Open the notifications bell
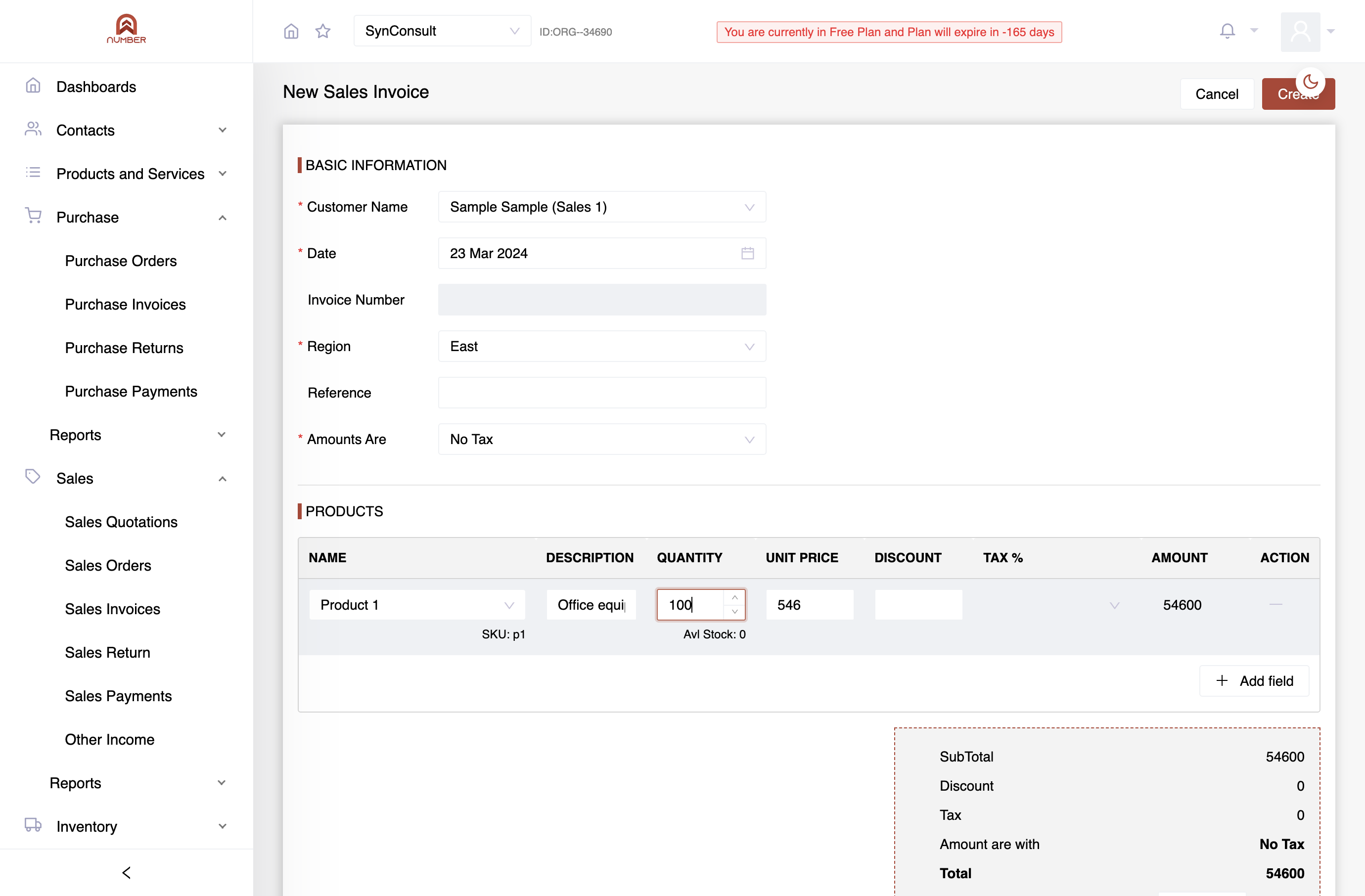This screenshot has height=896, width=1365. click(1227, 30)
